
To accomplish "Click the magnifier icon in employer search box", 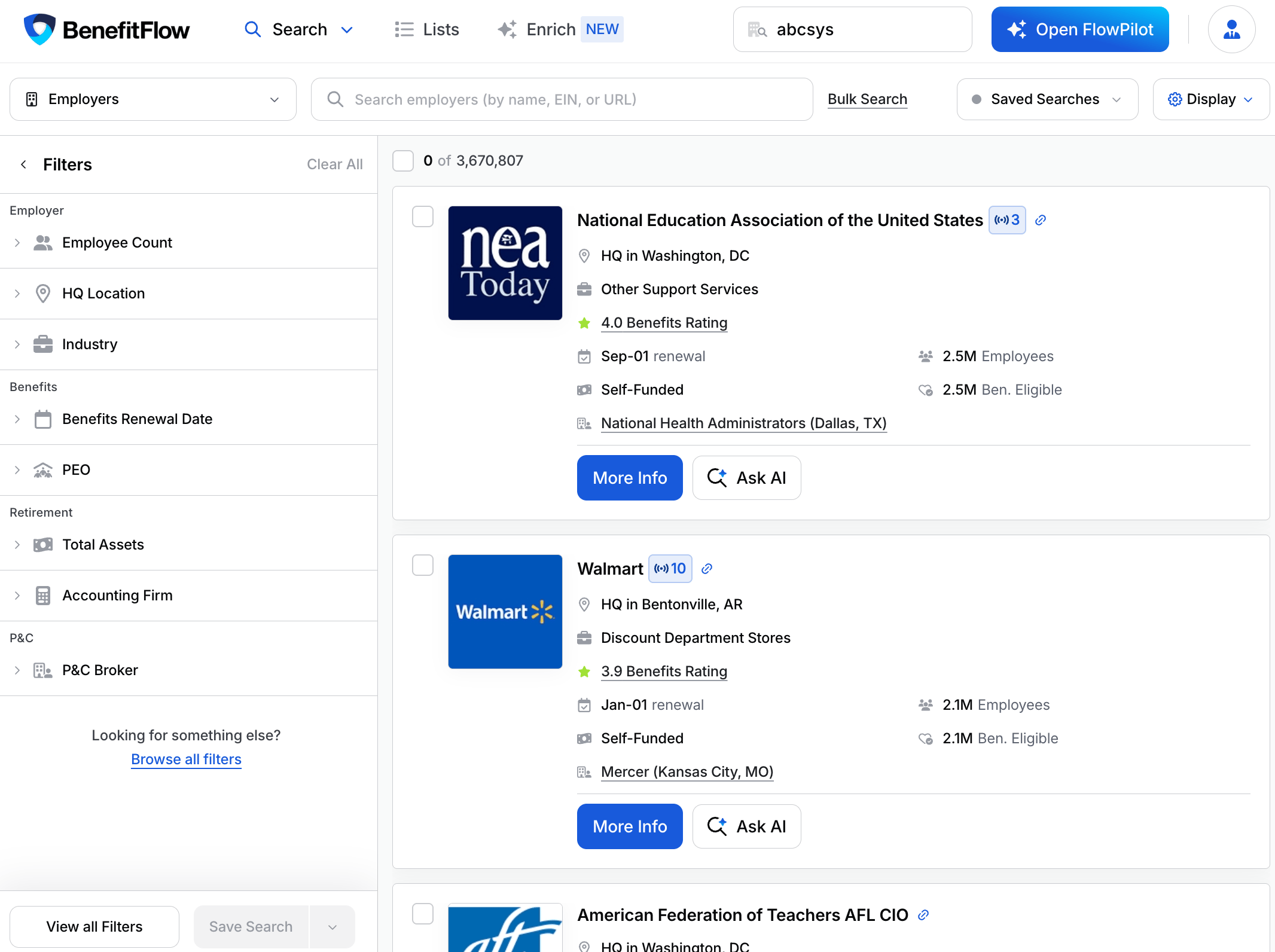I will coord(335,99).
